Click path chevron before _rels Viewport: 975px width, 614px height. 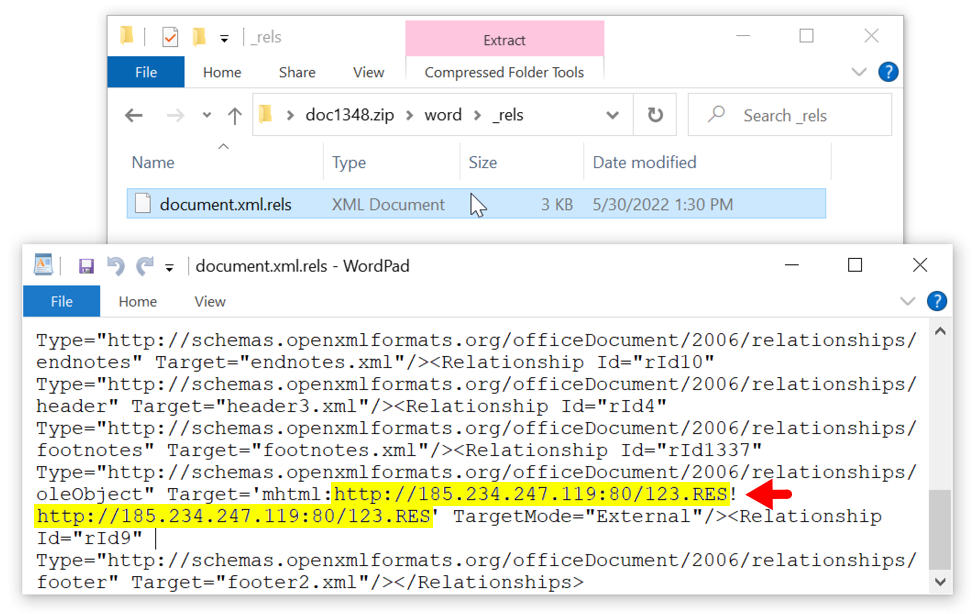click(477, 115)
